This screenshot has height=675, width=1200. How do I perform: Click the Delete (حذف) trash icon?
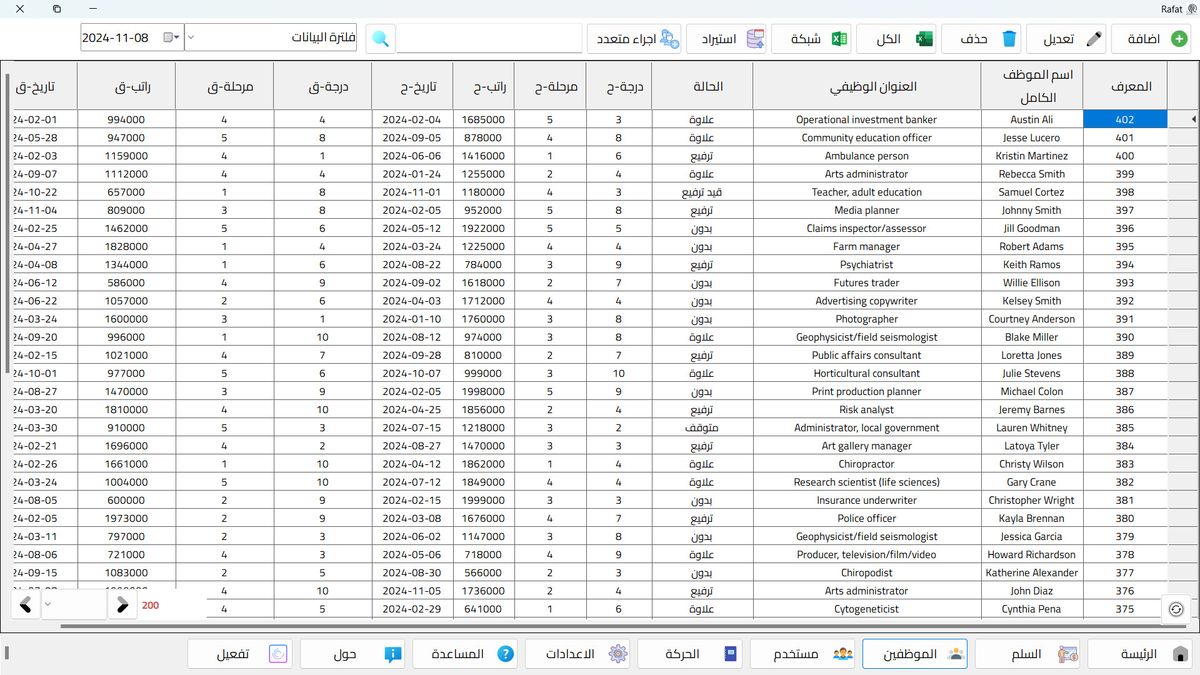click(x=1009, y=39)
